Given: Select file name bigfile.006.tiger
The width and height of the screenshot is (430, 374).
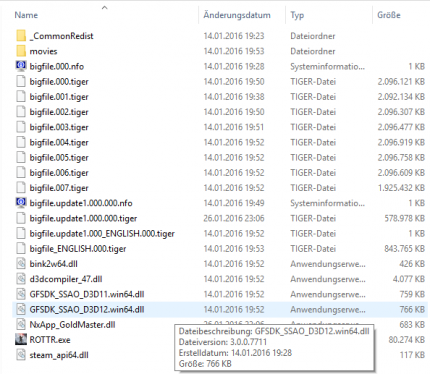Looking at the screenshot, I should pyautogui.click(x=59, y=173).
